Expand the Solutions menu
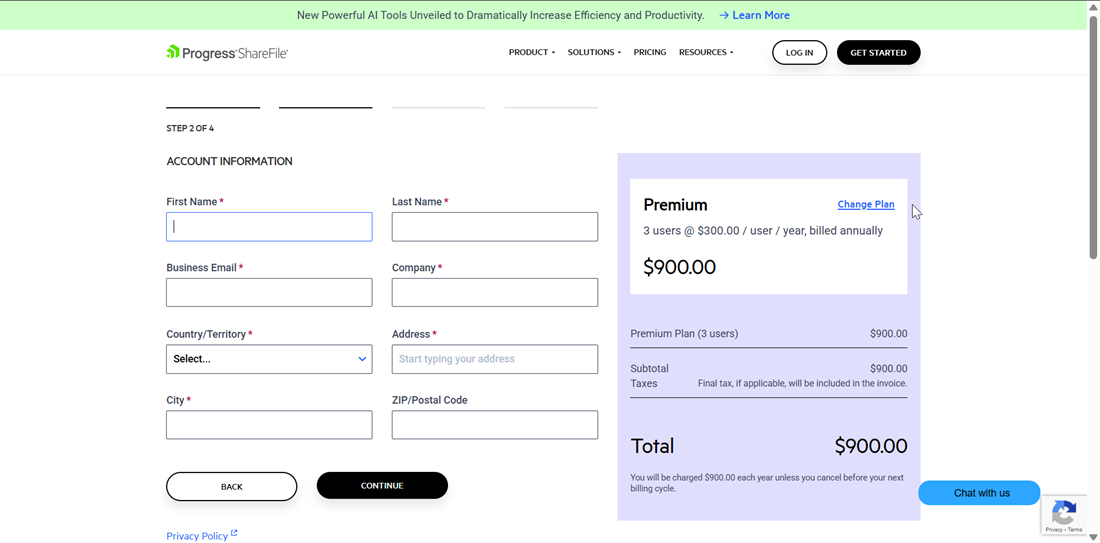Image resolution: width=1100 pixels, height=543 pixels. pos(594,52)
